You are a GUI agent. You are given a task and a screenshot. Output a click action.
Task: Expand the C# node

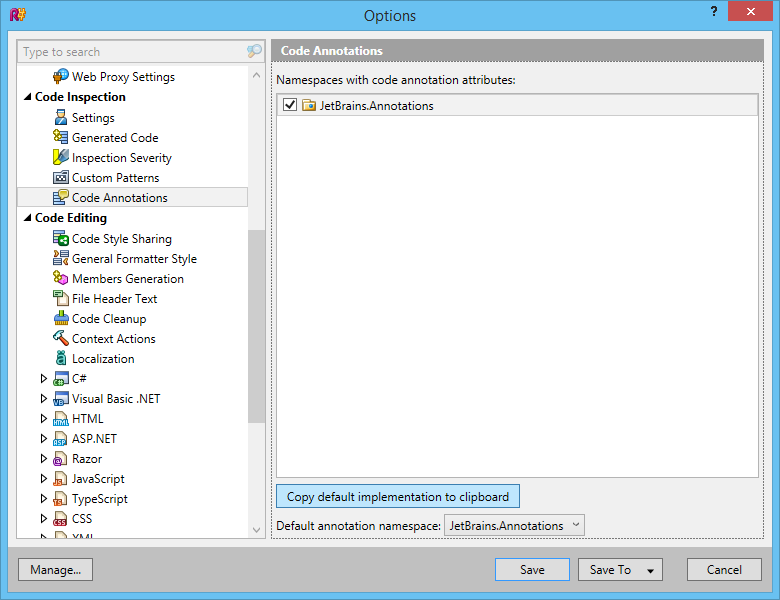click(44, 379)
